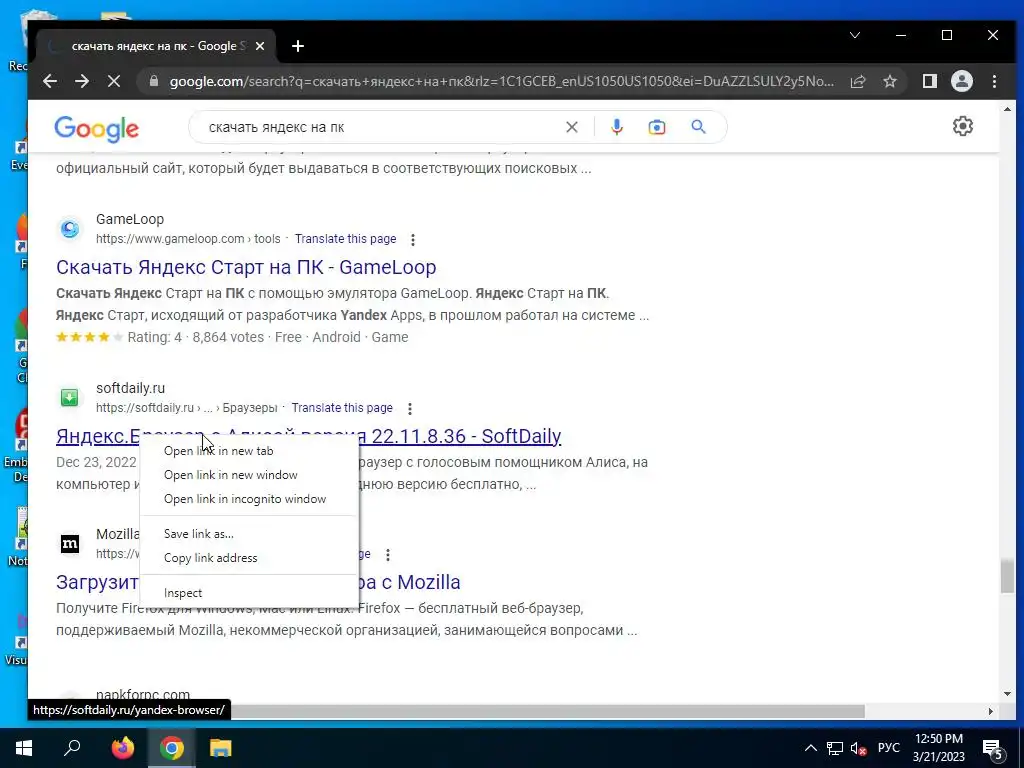Click the vertical scrollbar thumb

(x=1007, y=575)
